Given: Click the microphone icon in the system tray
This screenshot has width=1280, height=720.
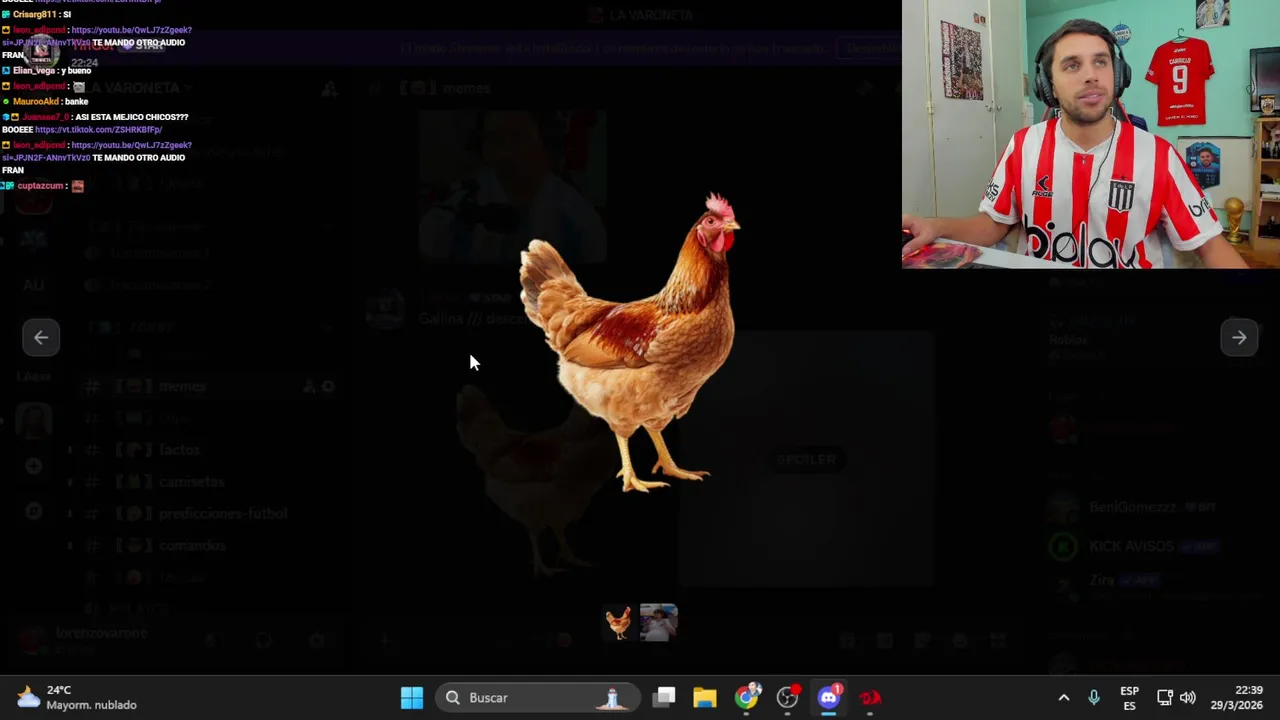Looking at the screenshot, I should coord(1094,697).
